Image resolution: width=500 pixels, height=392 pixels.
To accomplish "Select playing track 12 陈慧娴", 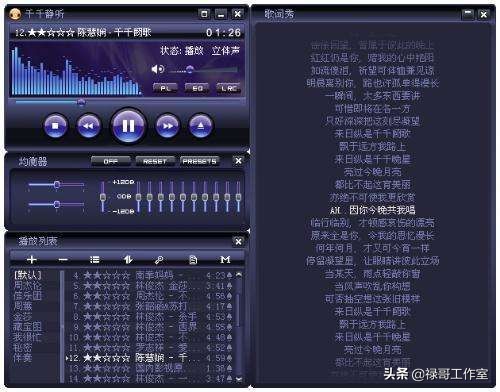I will tap(150, 358).
